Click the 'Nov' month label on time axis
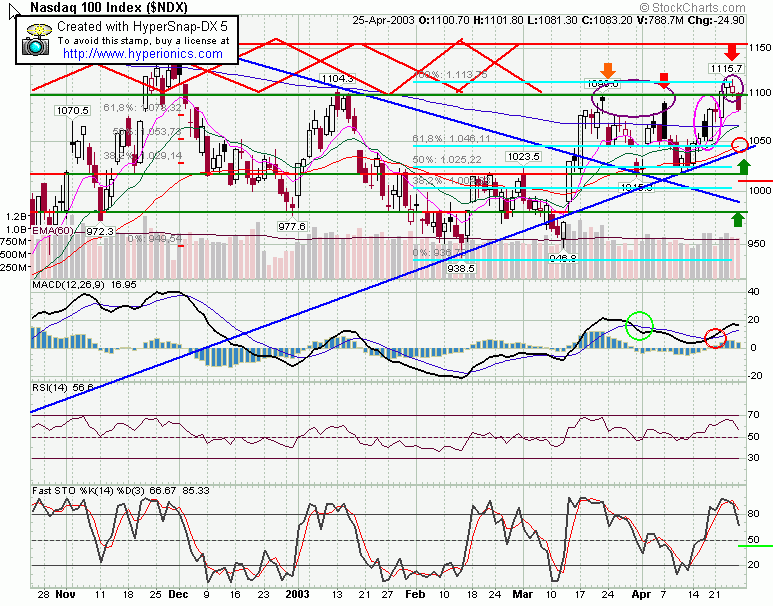 [x=65, y=594]
